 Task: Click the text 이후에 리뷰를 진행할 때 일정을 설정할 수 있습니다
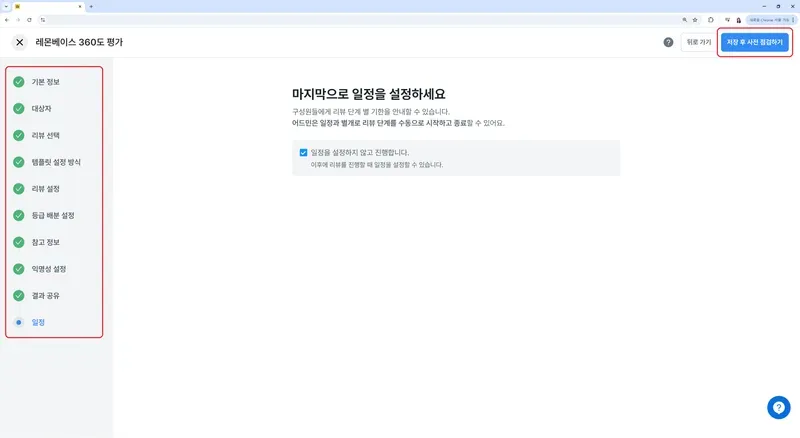click(377, 165)
